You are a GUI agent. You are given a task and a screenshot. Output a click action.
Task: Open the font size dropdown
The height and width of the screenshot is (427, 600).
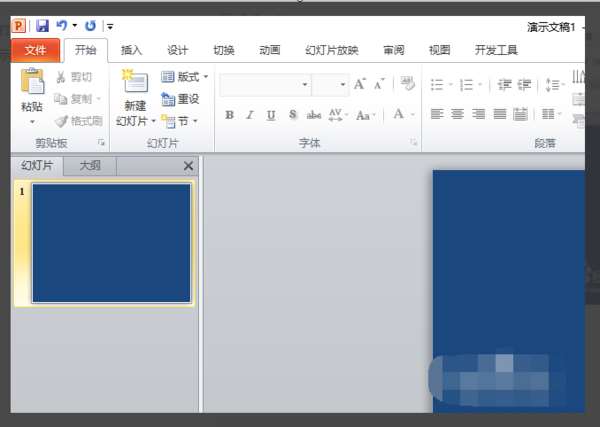pyautogui.click(x=343, y=84)
